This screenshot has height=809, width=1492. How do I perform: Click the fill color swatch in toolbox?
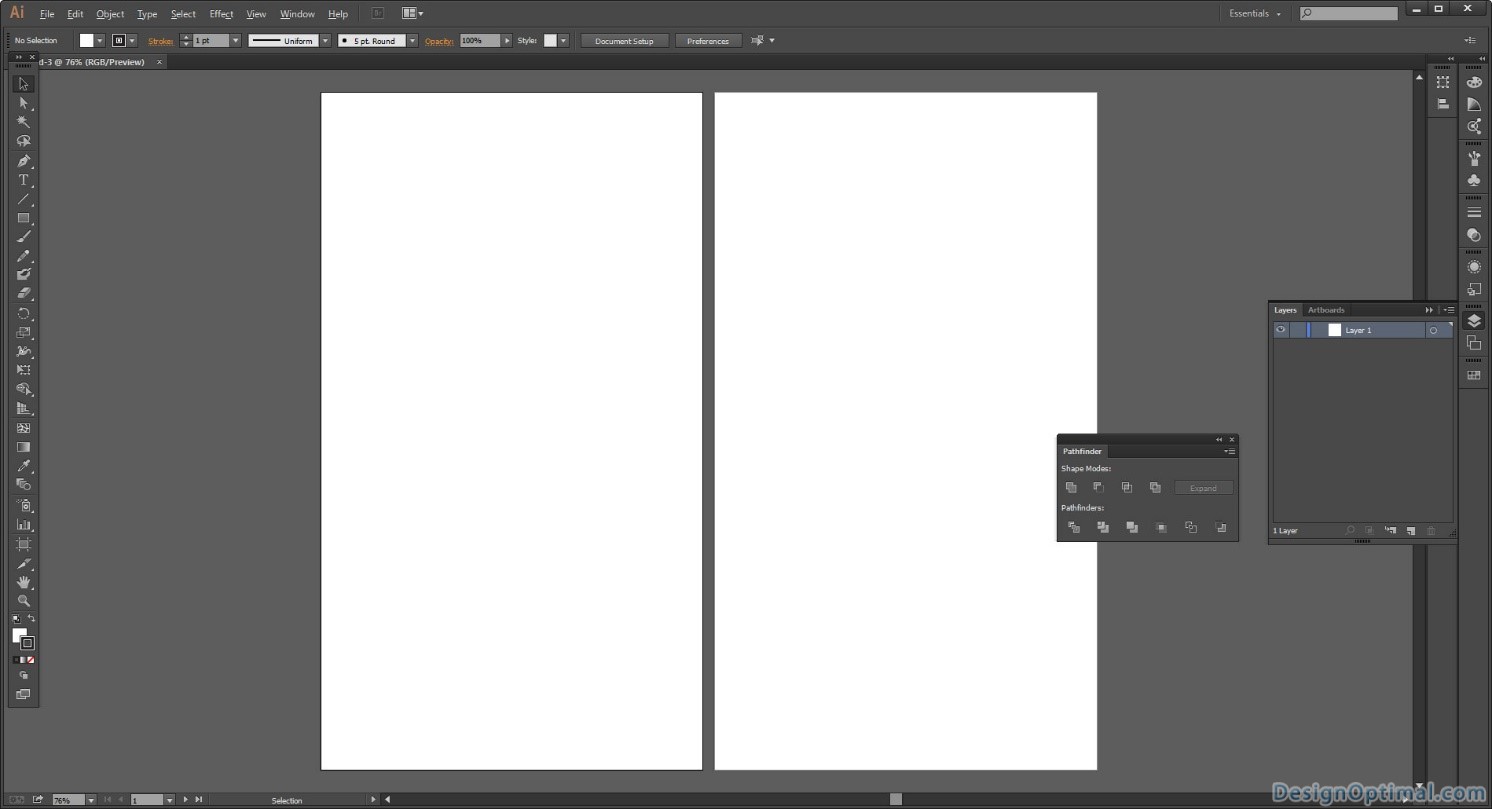19,636
